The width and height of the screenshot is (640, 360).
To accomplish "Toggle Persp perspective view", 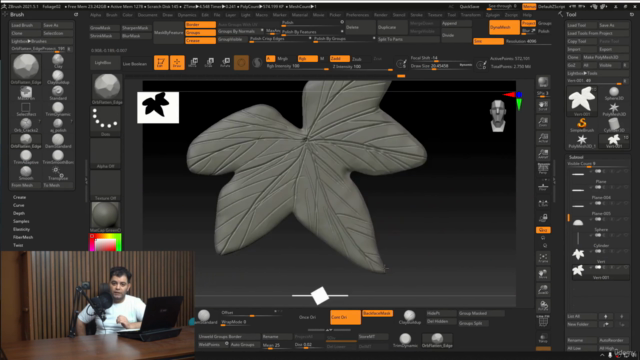I will 543,169.
